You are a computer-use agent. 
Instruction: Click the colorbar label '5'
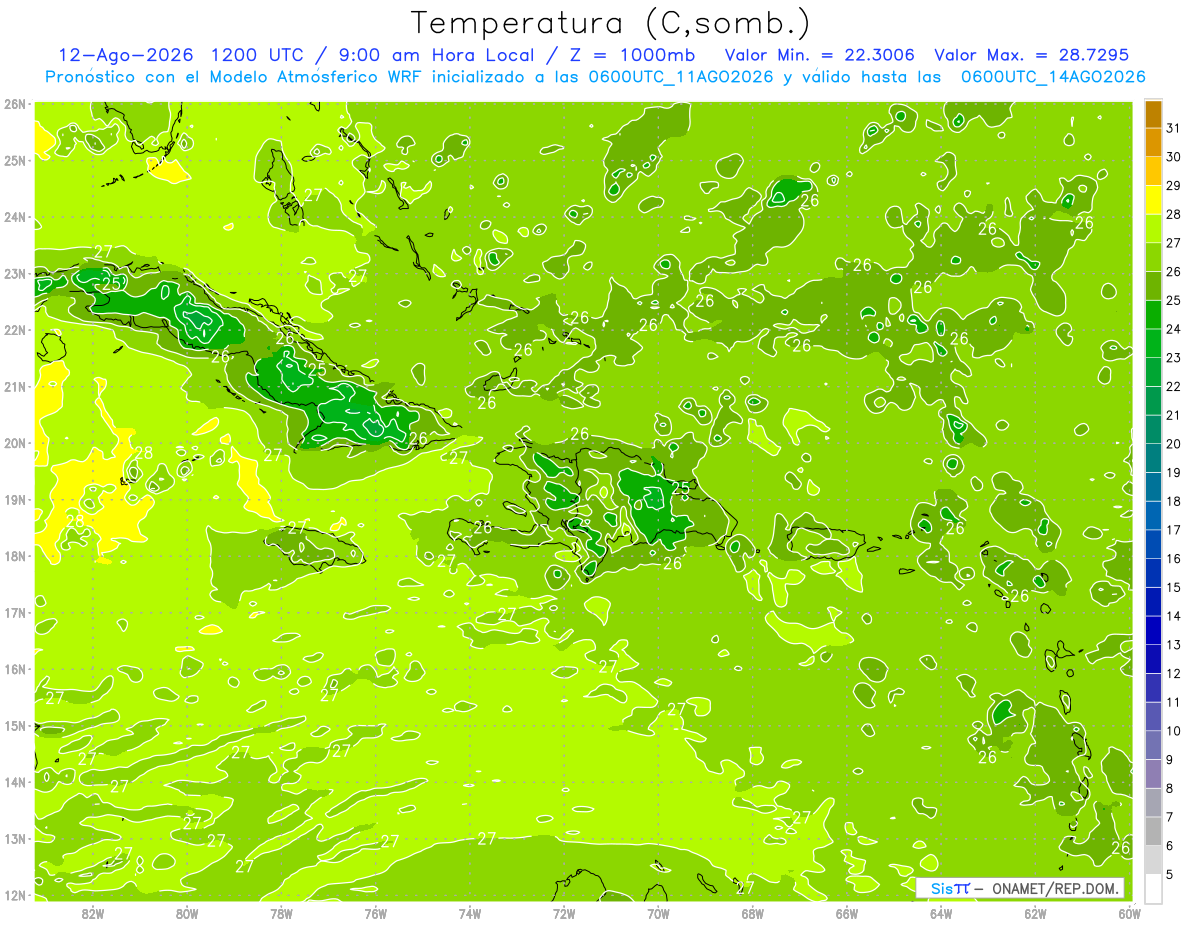click(1170, 875)
